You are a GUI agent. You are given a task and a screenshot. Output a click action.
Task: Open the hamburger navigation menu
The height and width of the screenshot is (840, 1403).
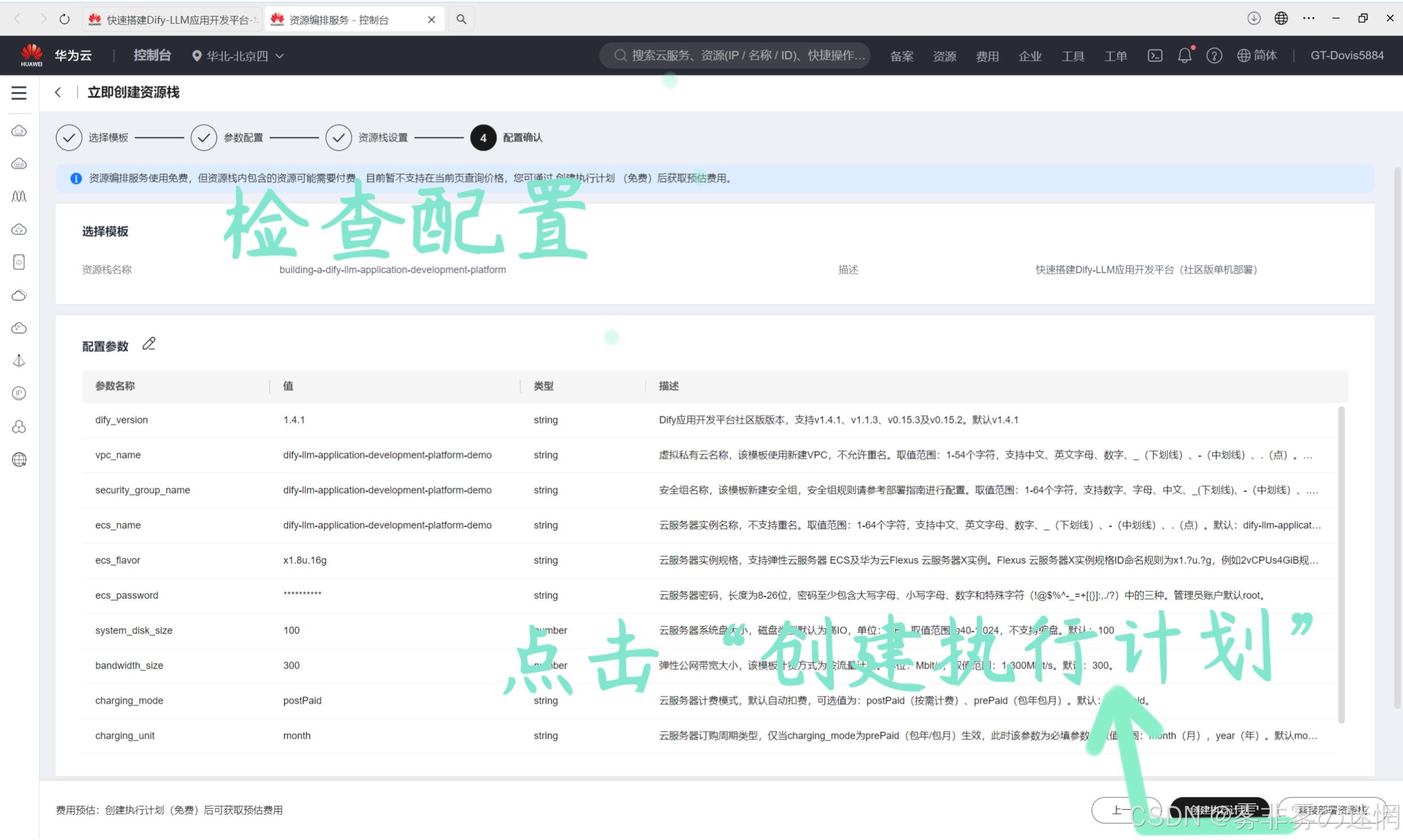[19, 93]
